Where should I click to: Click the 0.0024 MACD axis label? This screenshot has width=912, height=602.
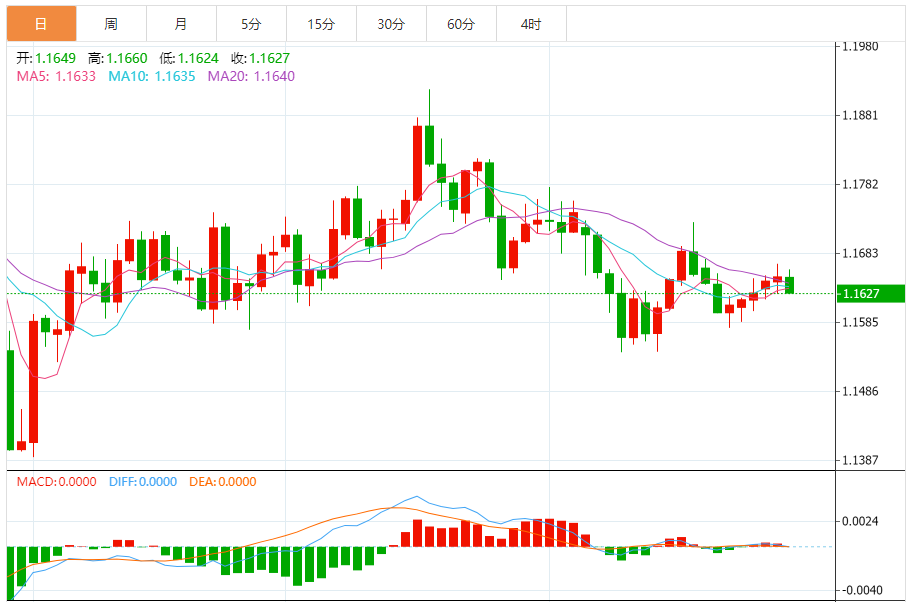point(860,521)
